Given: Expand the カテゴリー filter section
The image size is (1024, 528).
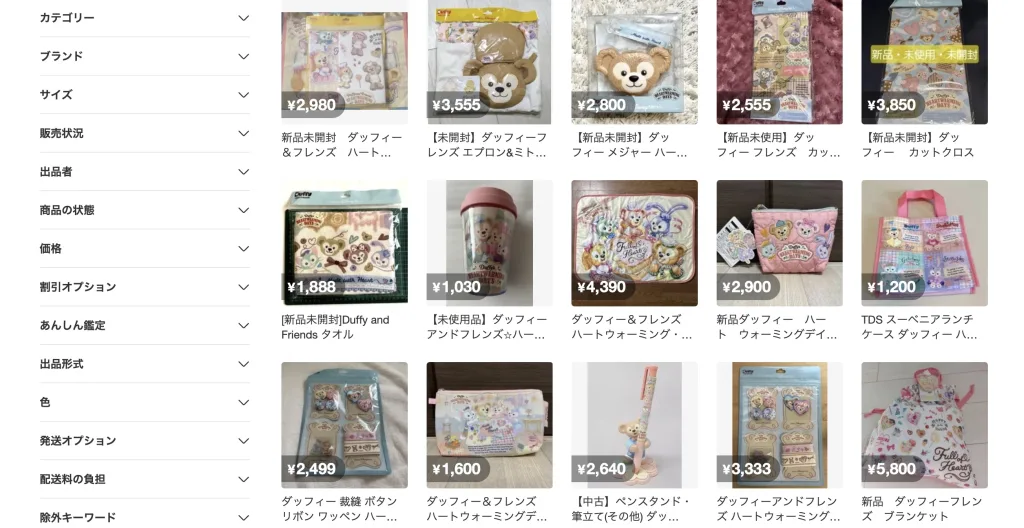Looking at the screenshot, I should 144,18.
